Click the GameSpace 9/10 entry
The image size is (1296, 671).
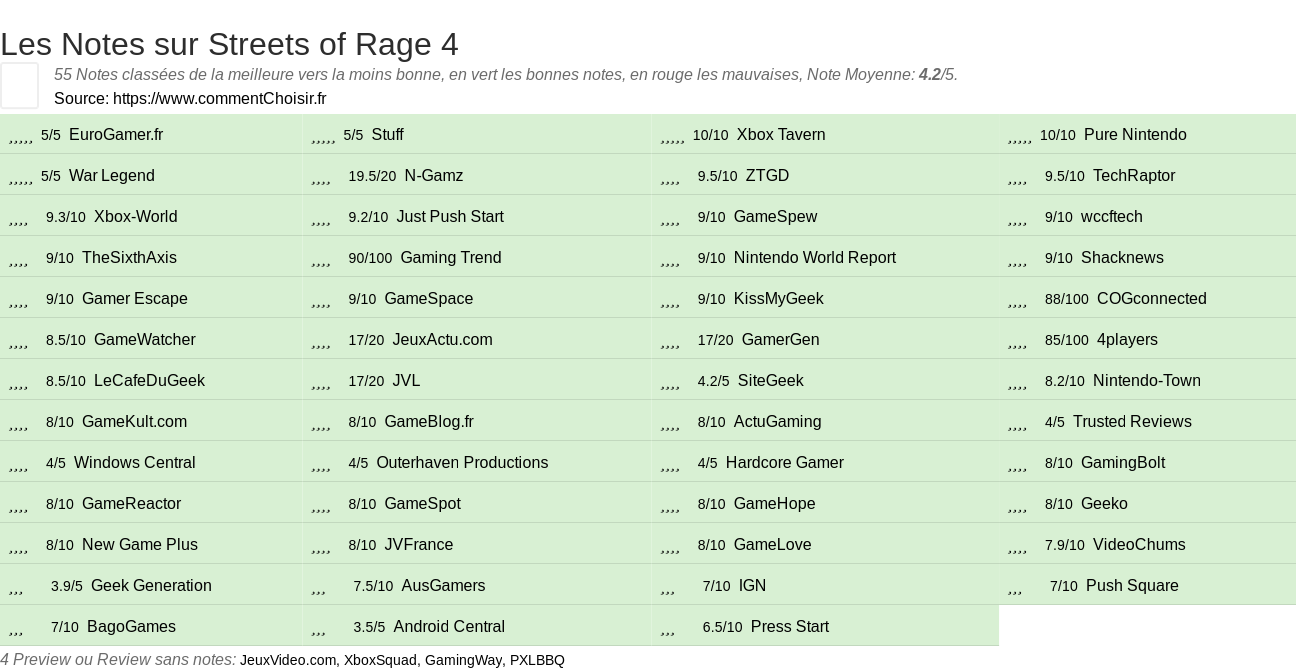[x=476, y=298]
